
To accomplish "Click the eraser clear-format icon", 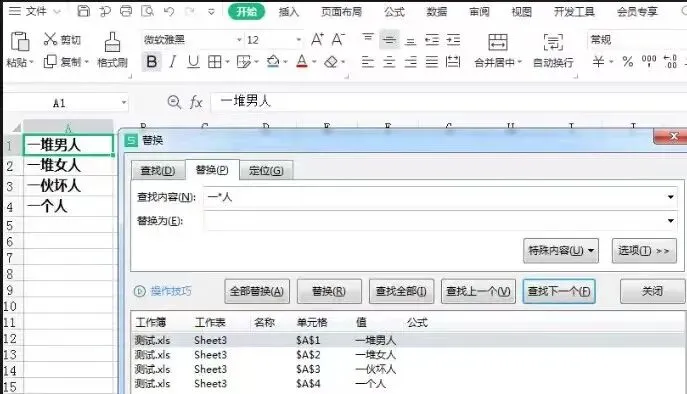I will pos(331,62).
